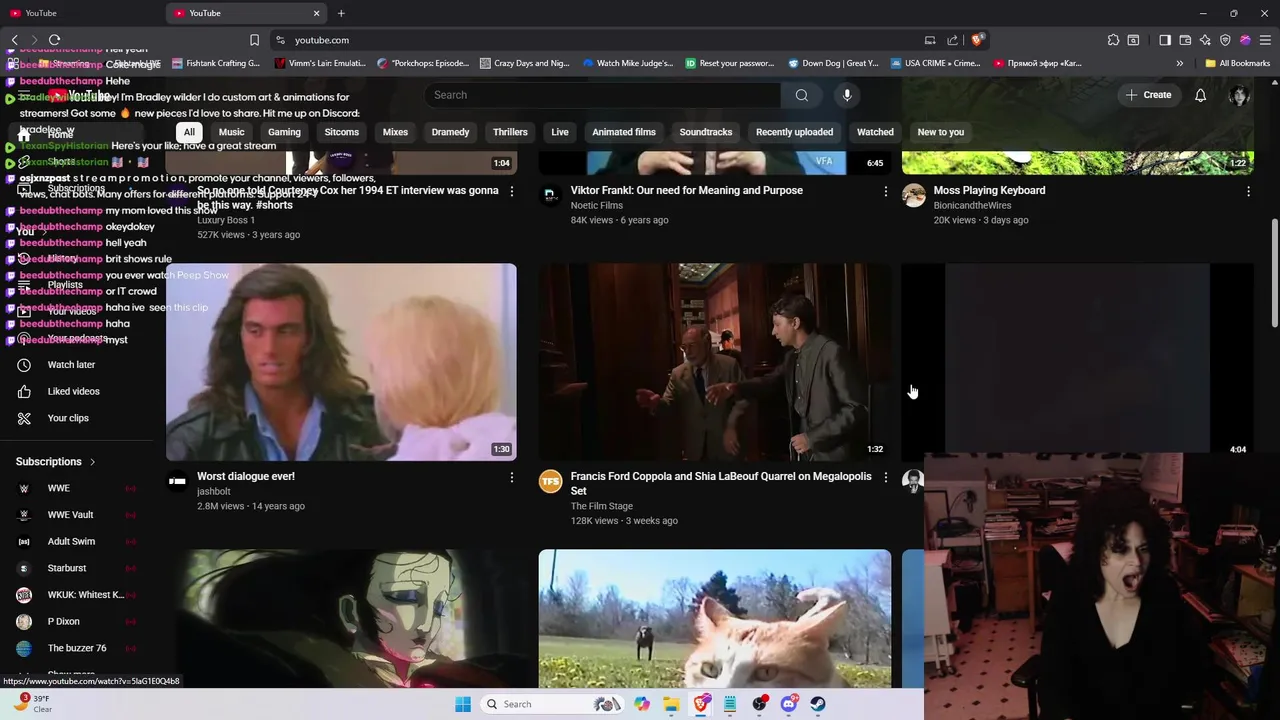Open the browser extensions puzzle icon

[x=1113, y=40]
